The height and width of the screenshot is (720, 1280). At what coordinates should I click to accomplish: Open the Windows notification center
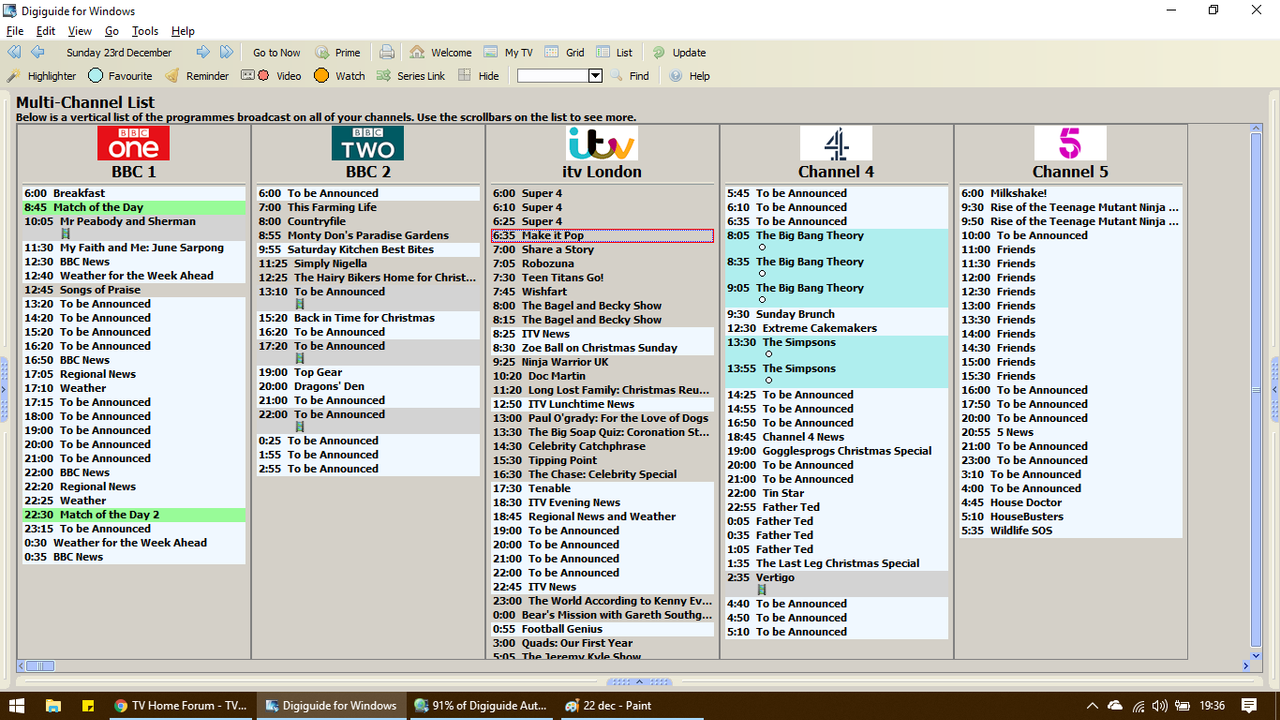tap(1249, 705)
